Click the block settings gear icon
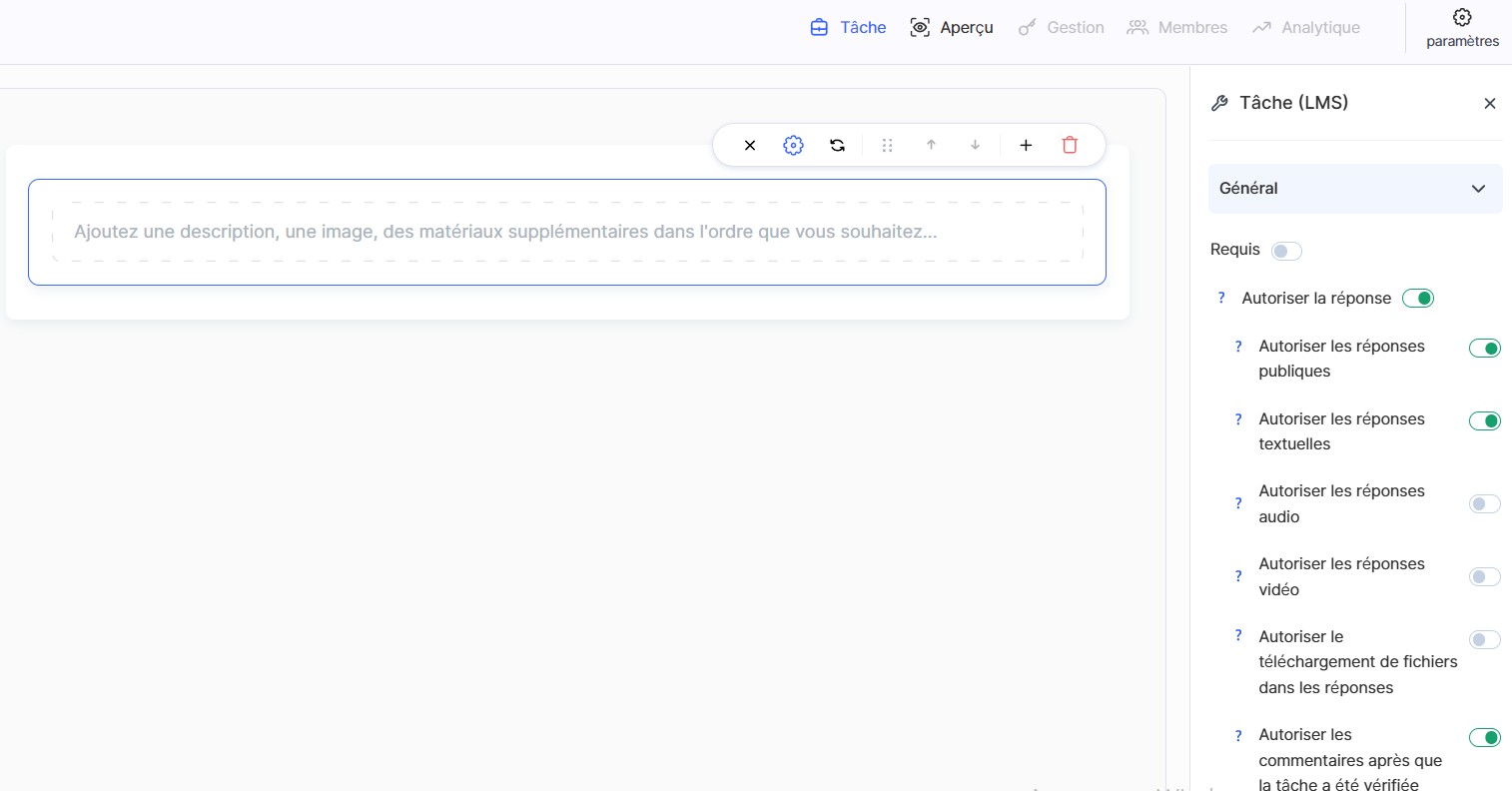This screenshot has width=1512, height=791. coord(793,145)
